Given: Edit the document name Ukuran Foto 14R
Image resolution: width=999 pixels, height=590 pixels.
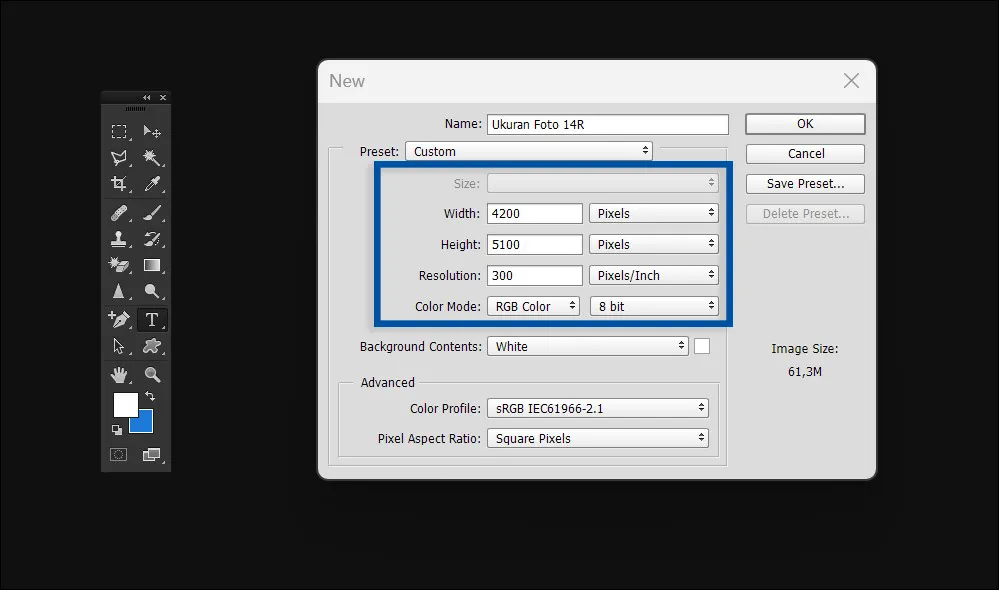Looking at the screenshot, I should pyautogui.click(x=606, y=124).
